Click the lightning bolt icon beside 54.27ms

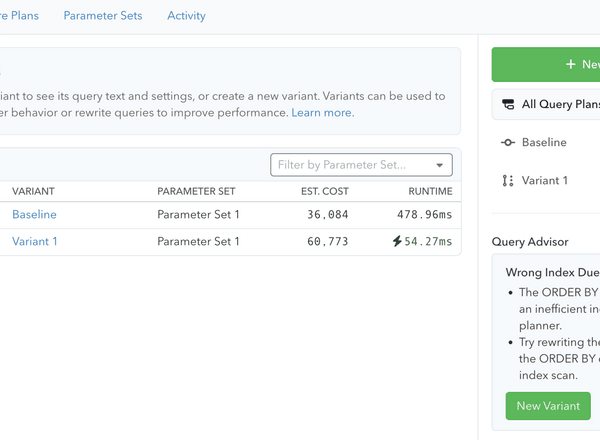397,242
